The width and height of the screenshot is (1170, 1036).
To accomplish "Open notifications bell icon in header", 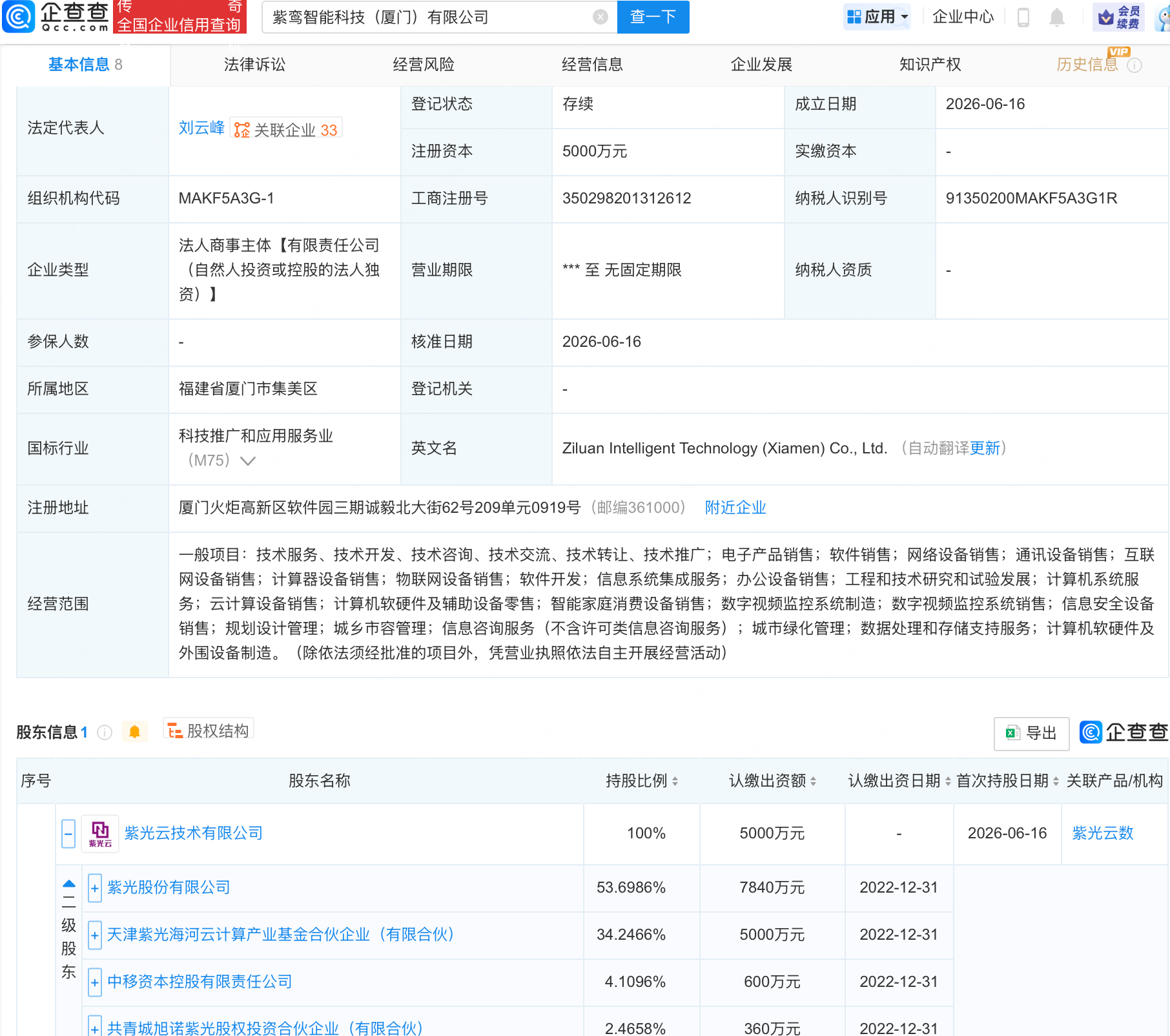I will 1056,17.
